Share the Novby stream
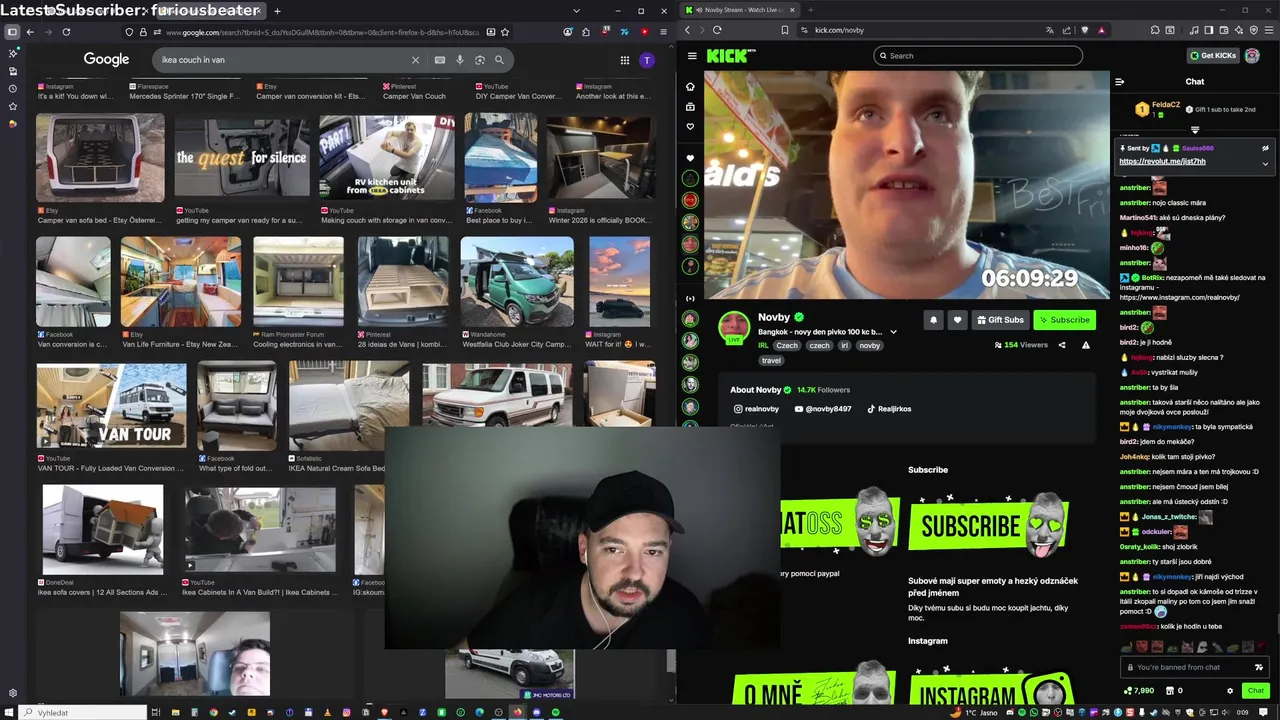 coord(1062,345)
